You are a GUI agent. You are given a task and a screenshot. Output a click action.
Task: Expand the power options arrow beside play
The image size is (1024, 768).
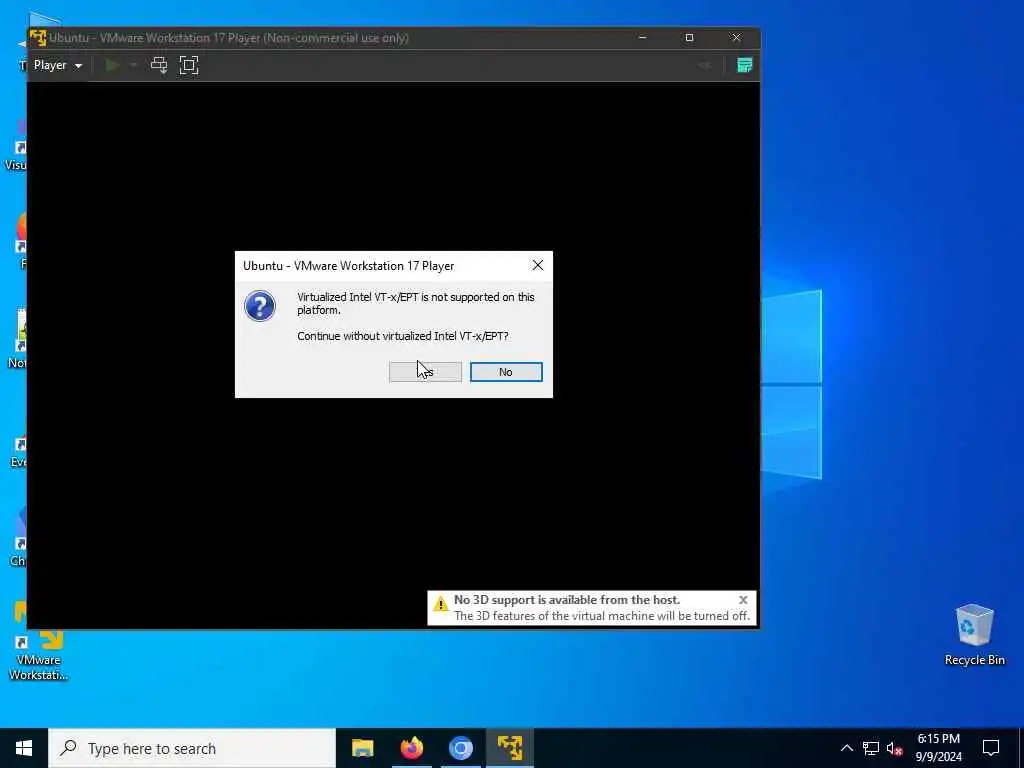point(133,65)
